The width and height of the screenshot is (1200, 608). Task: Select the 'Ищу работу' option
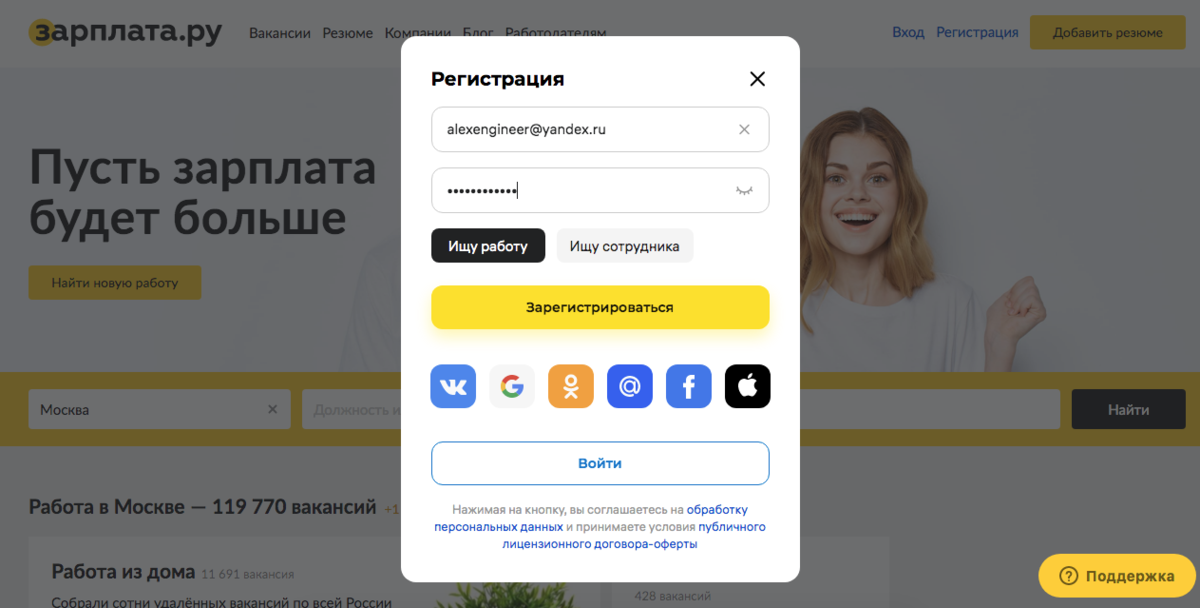(488, 246)
